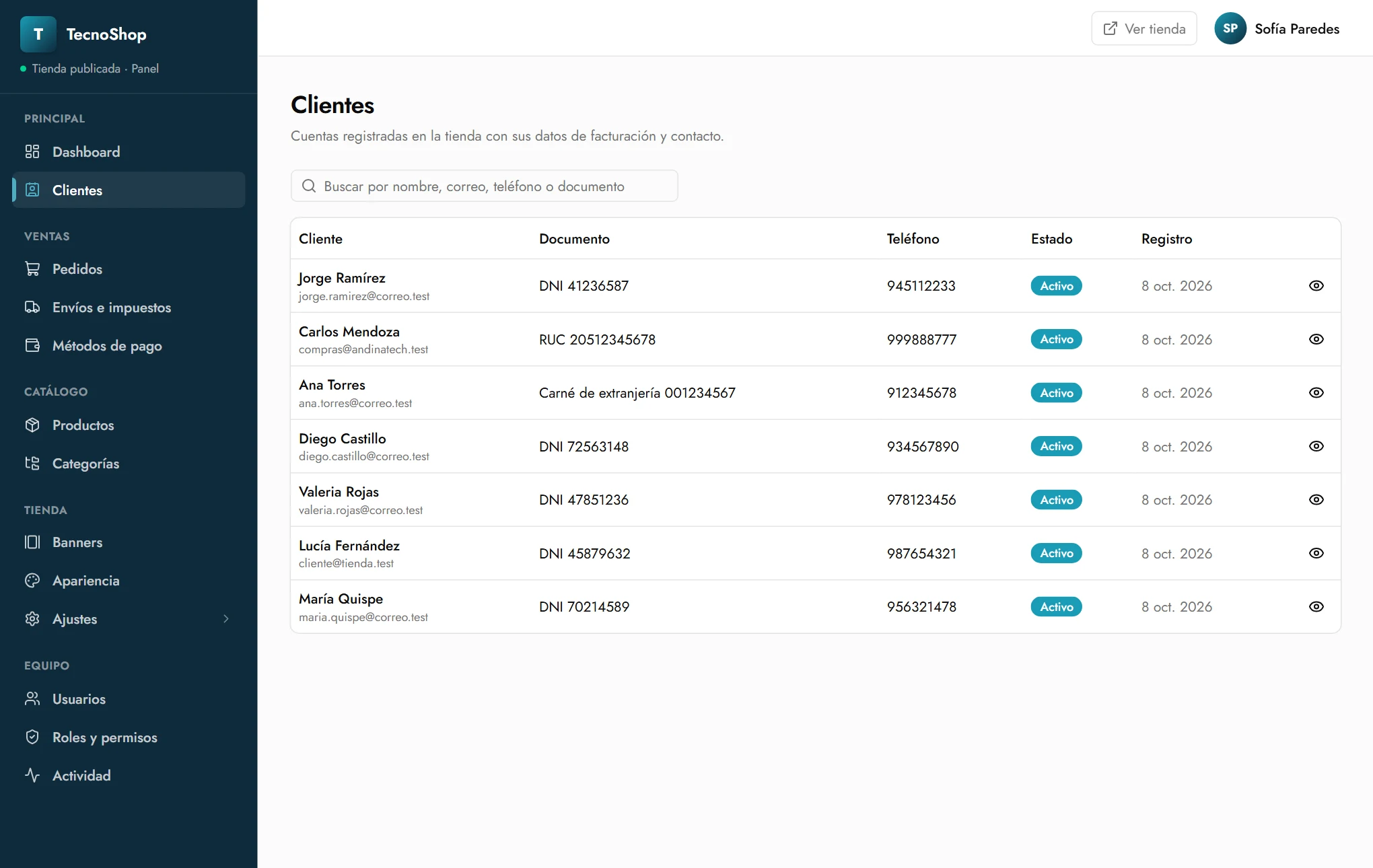This screenshot has height=868, width=1373.
Task: Select the email compras@andinatech.test
Action: tap(363, 349)
